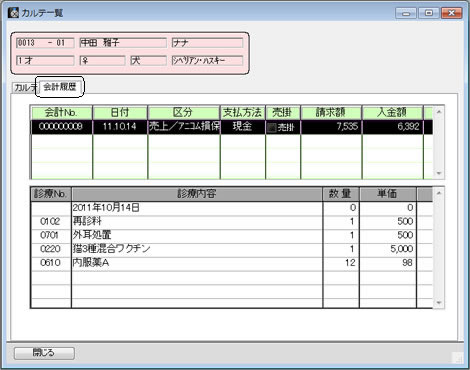Viewport: 470px width, 370px height.
Task: Switch to the カルテ tab
Action: [x=25, y=88]
